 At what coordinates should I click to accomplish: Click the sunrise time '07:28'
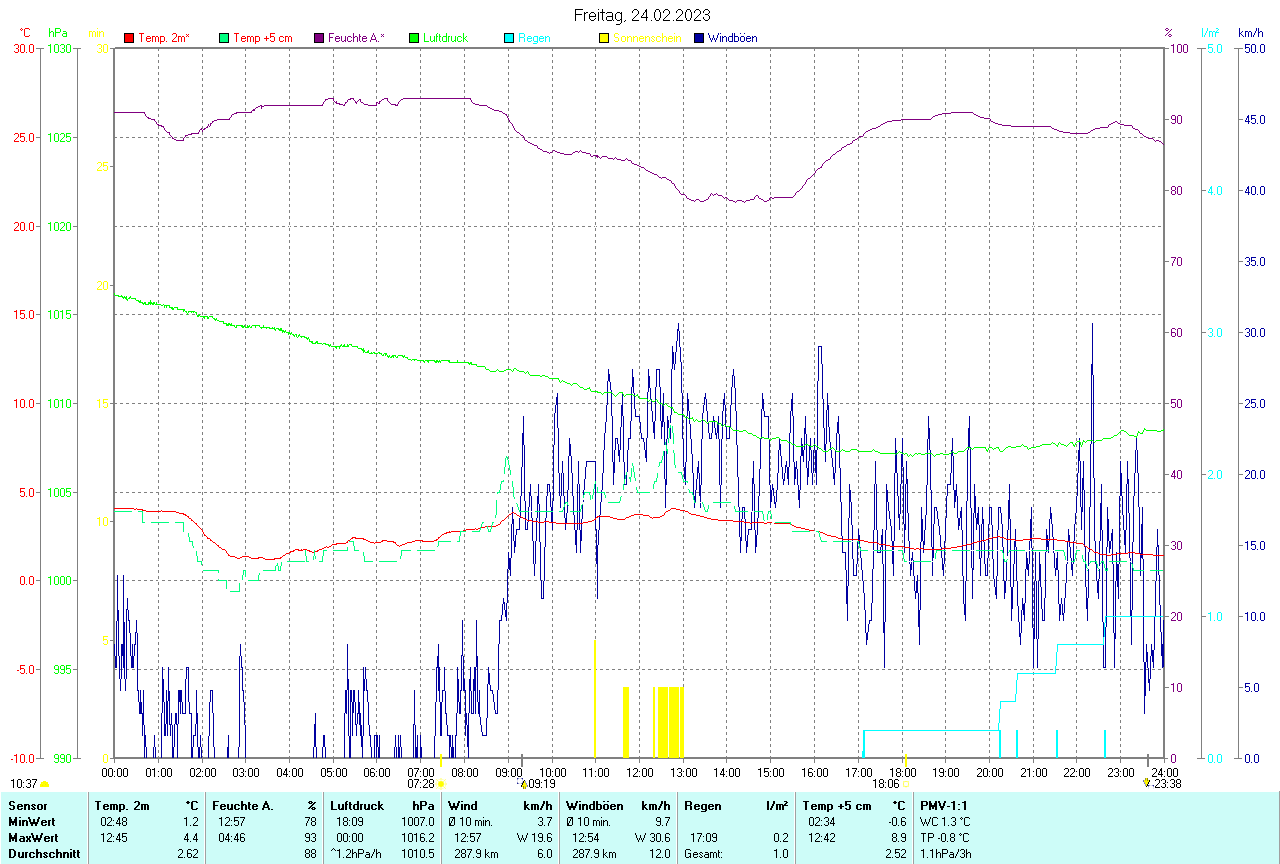click(x=421, y=784)
